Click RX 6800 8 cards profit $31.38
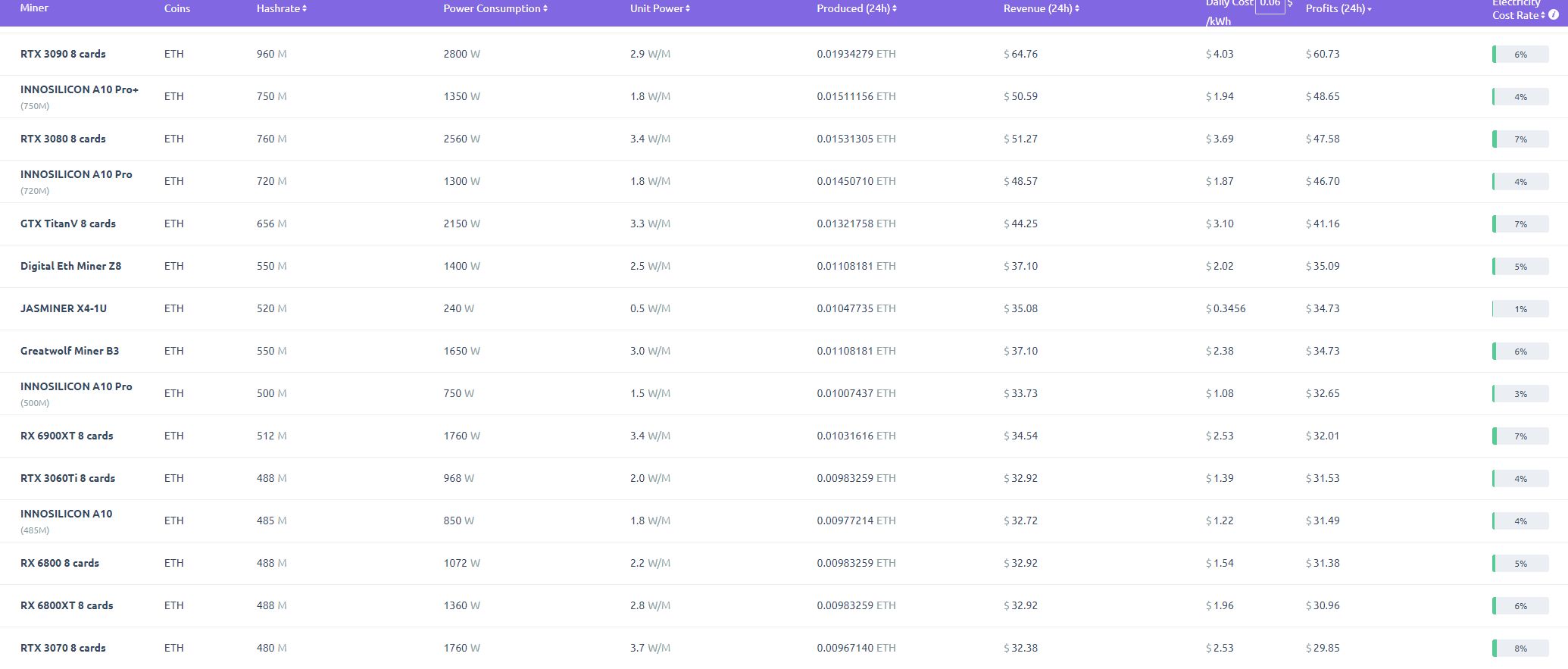The width and height of the screenshot is (1568, 669). point(1323,563)
